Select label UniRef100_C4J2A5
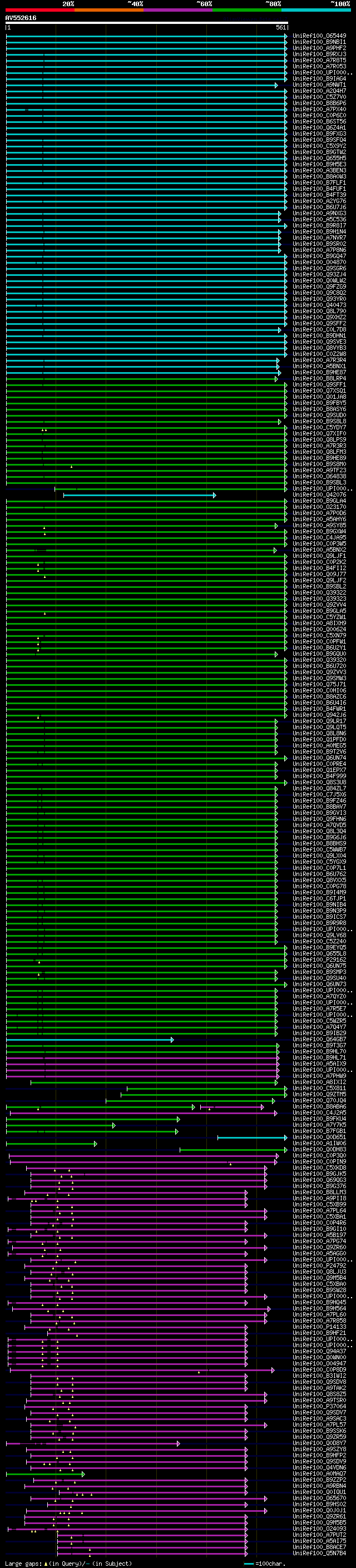This screenshot has width=356, height=1568. coord(319,1112)
